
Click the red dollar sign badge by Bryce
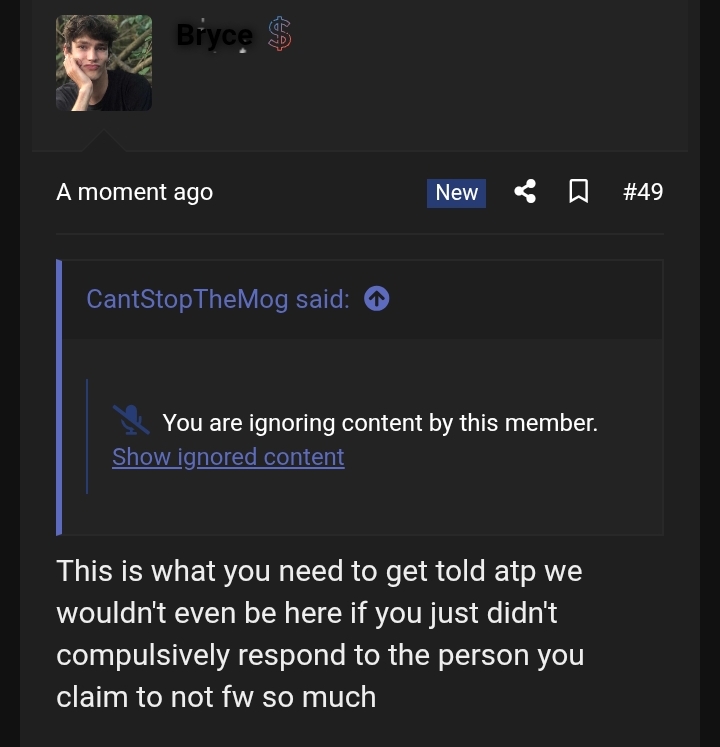click(x=280, y=35)
